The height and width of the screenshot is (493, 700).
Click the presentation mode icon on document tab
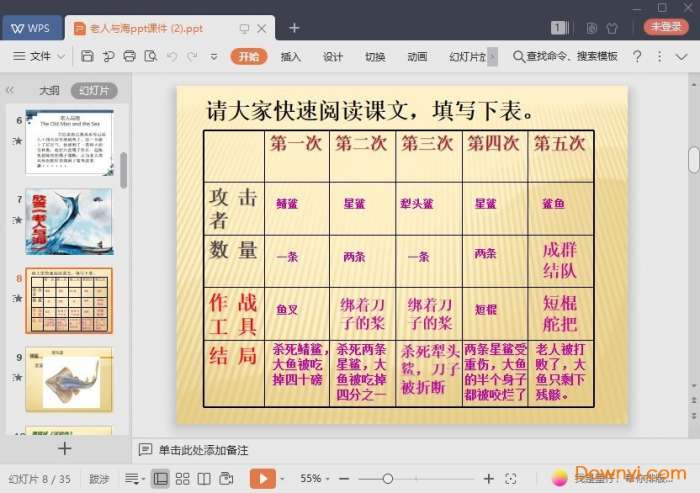coord(244,29)
